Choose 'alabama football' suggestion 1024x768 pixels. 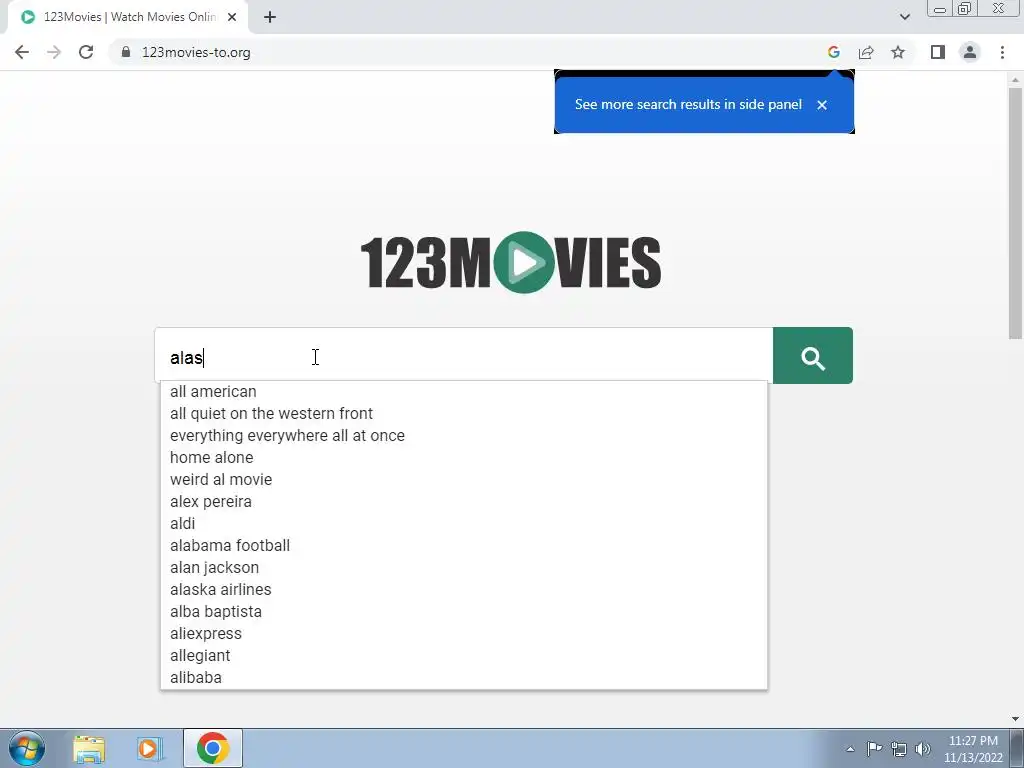click(x=464, y=545)
